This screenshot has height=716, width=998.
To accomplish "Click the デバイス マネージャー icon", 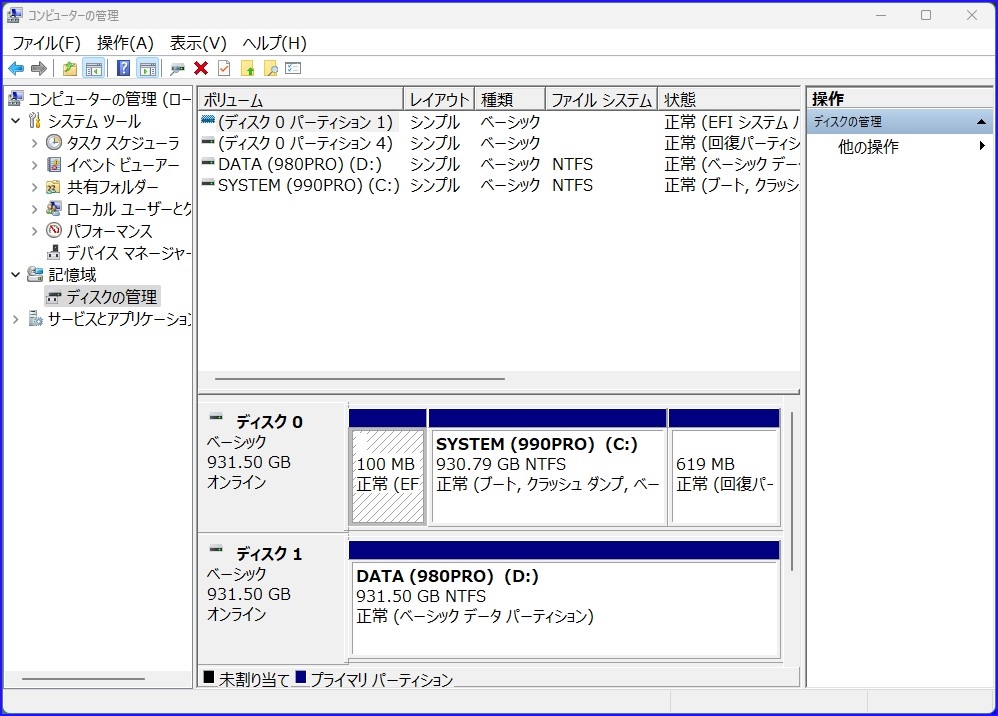I will tap(54, 253).
